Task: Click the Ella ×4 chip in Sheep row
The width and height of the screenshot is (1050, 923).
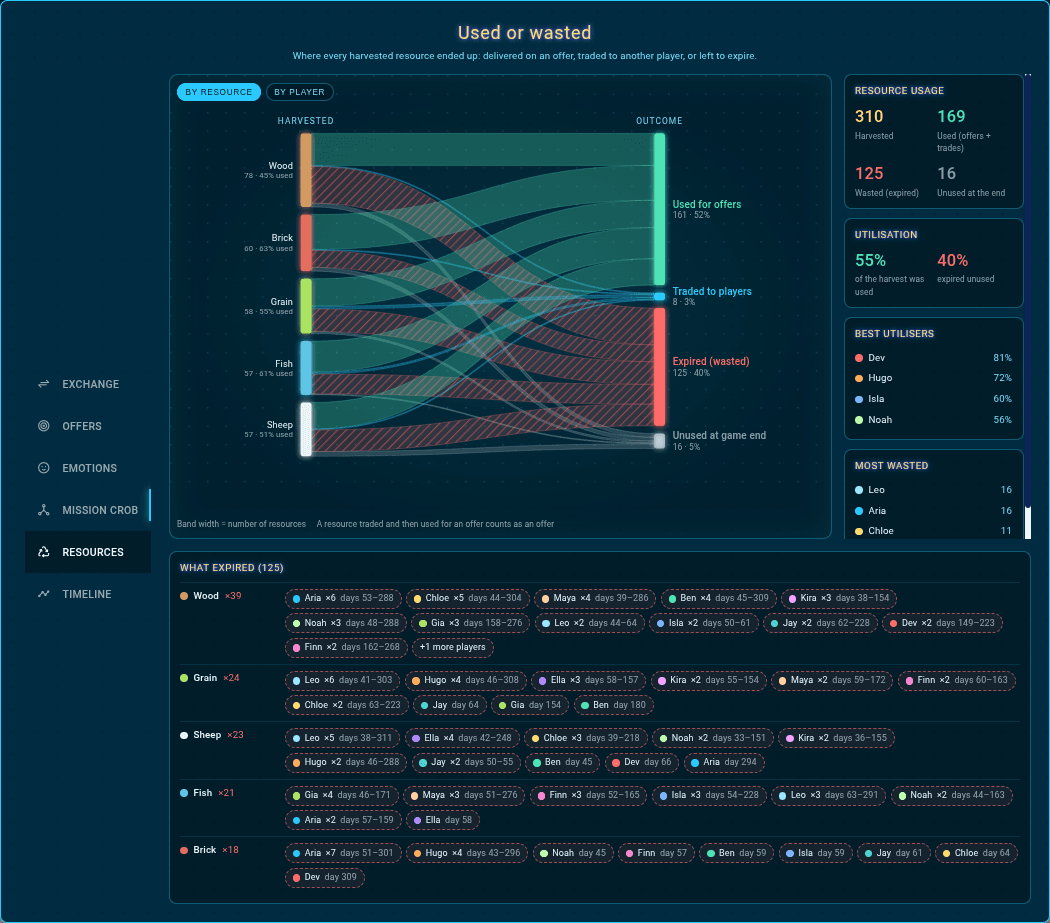Action: pos(461,738)
